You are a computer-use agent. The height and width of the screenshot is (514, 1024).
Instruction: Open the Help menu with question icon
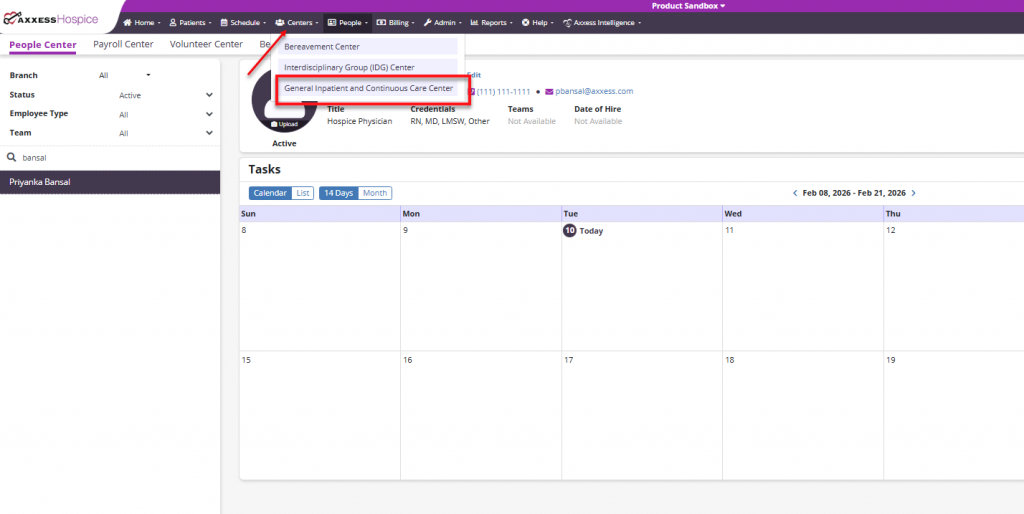click(537, 23)
